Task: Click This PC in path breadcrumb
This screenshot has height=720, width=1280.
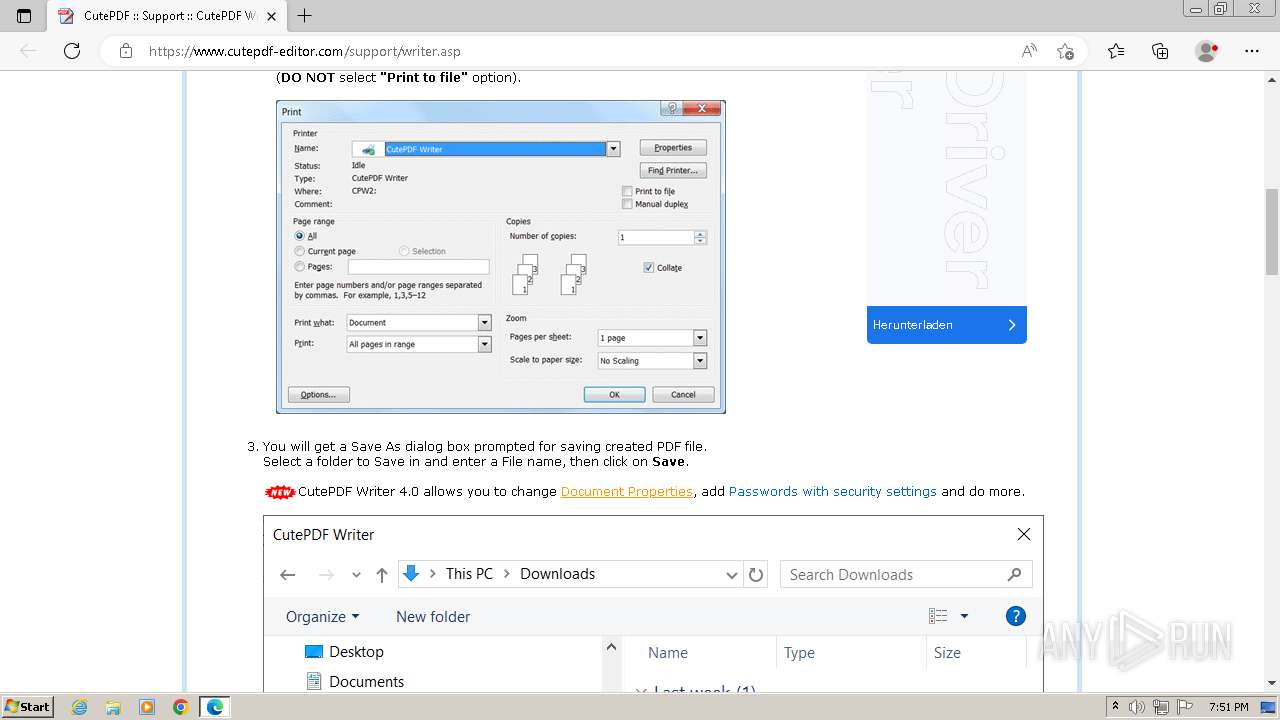Action: click(469, 574)
